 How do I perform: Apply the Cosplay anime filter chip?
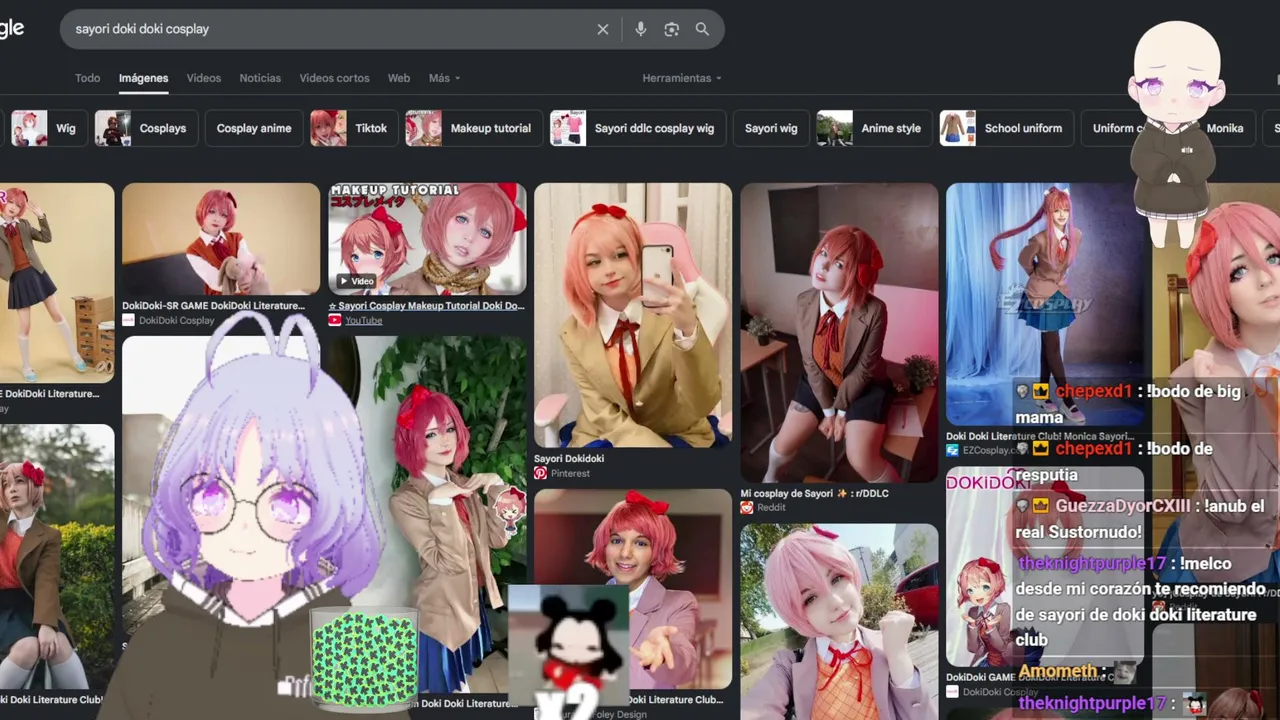[254, 128]
